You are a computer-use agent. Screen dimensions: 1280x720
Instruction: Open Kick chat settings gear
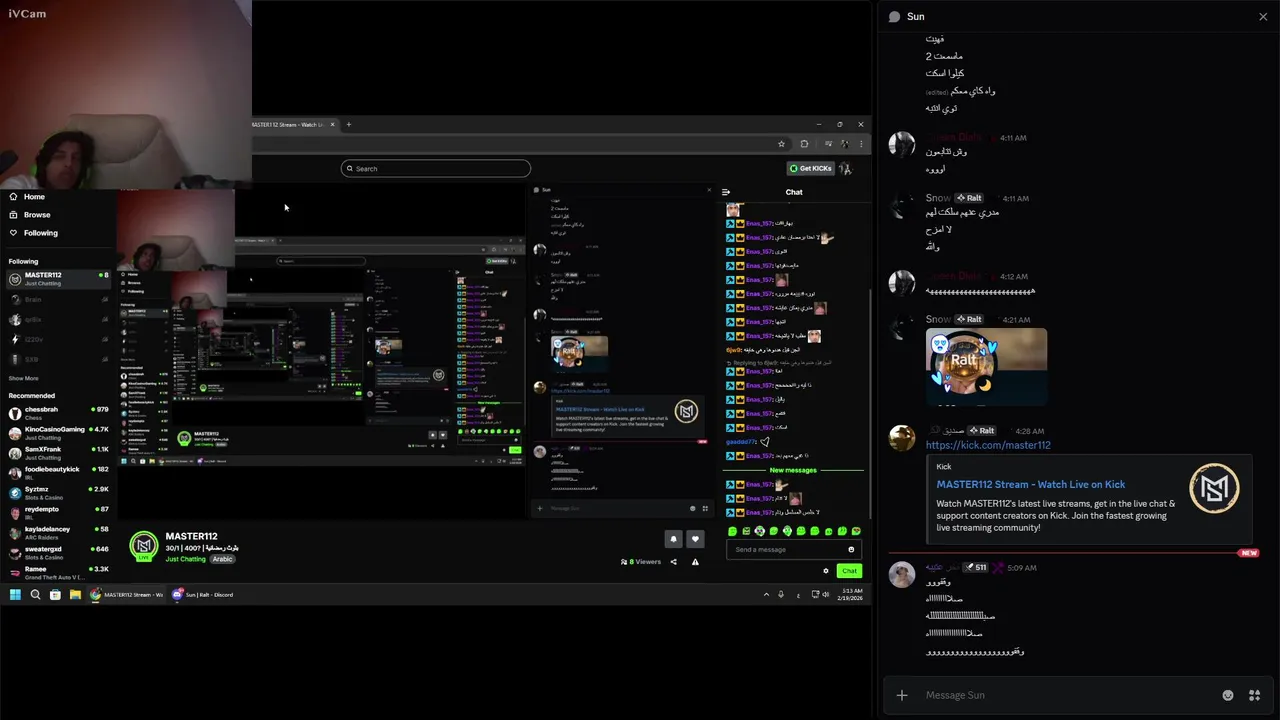click(x=826, y=571)
